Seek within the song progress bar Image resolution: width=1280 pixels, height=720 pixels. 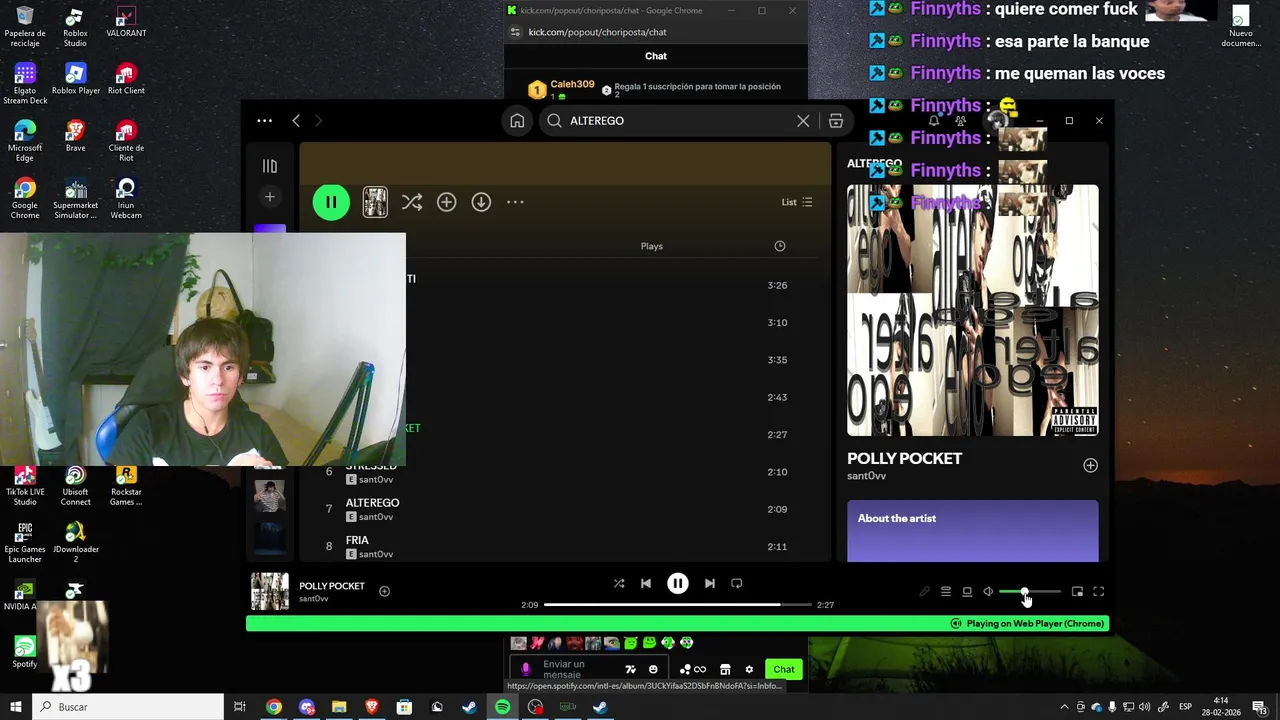point(677,605)
